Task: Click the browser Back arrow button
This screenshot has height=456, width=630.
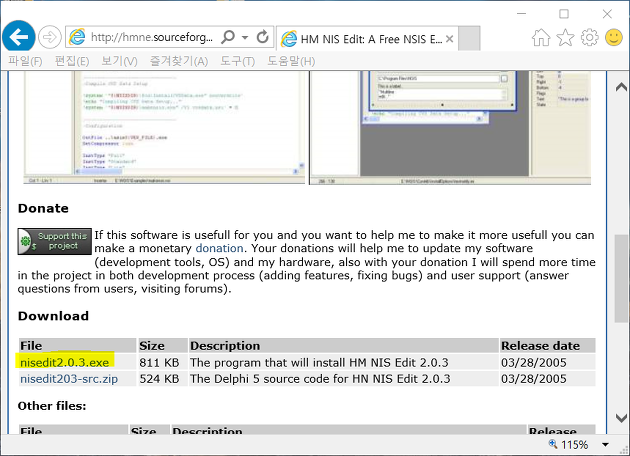Action: pyautogui.click(x=18, y=37)
